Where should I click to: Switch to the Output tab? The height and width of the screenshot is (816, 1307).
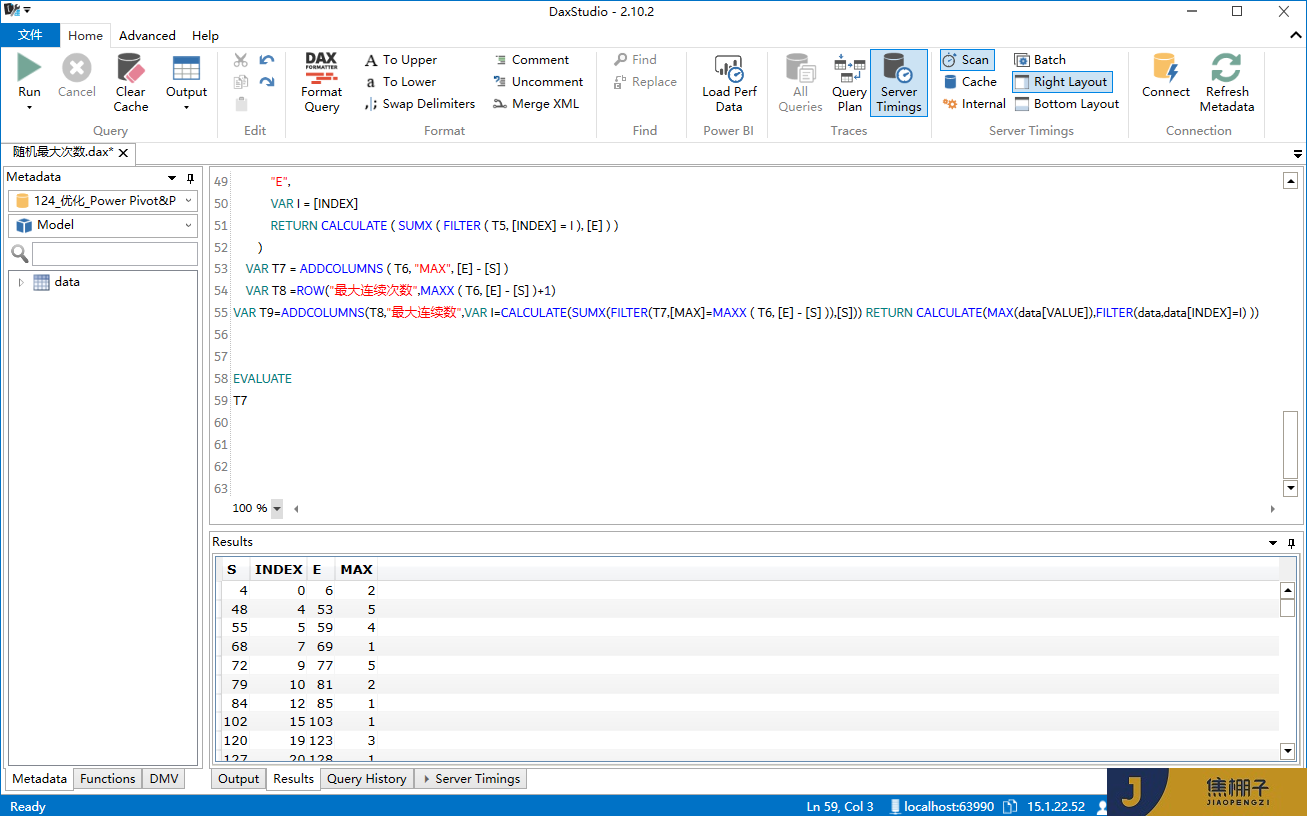[x=238, y=779]
